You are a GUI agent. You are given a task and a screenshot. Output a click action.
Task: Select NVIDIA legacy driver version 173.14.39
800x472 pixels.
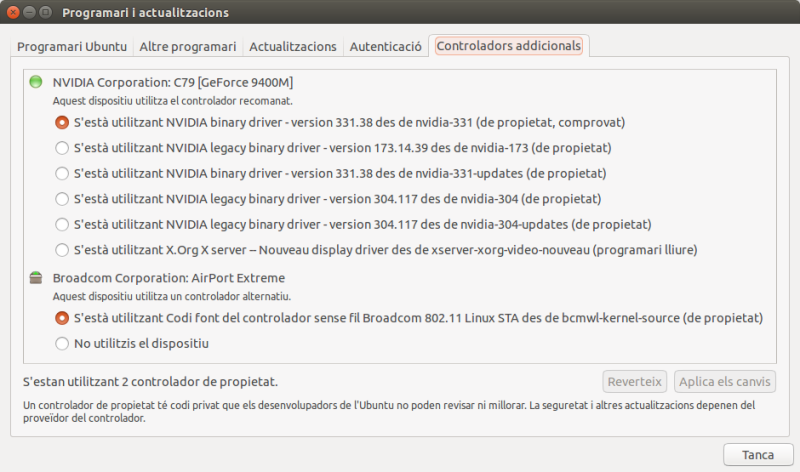point(62,148)
